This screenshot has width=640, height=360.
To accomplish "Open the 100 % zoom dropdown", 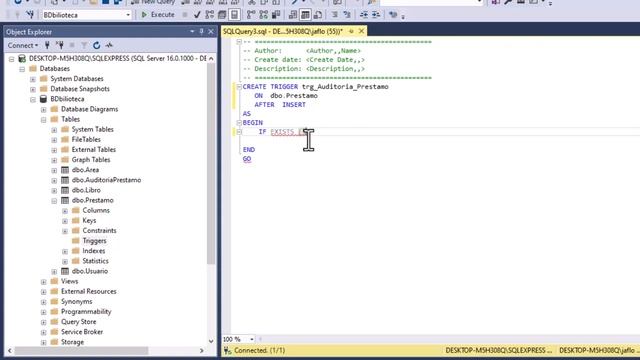I will pyautogui.click(x=252, y=339).
